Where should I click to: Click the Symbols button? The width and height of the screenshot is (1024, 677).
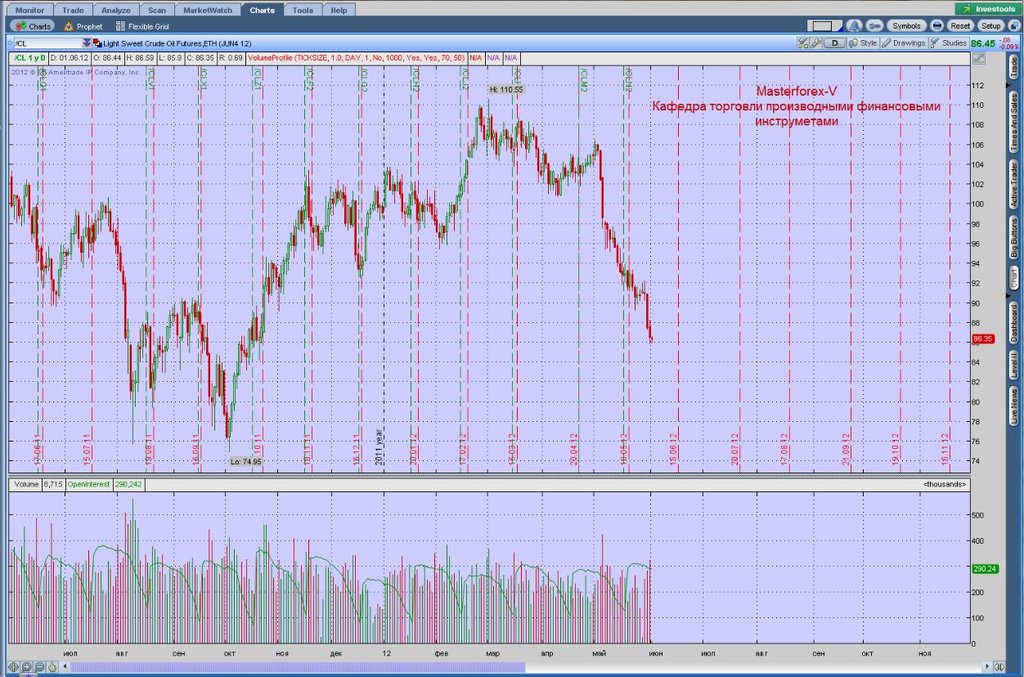(x=906, y=25)
